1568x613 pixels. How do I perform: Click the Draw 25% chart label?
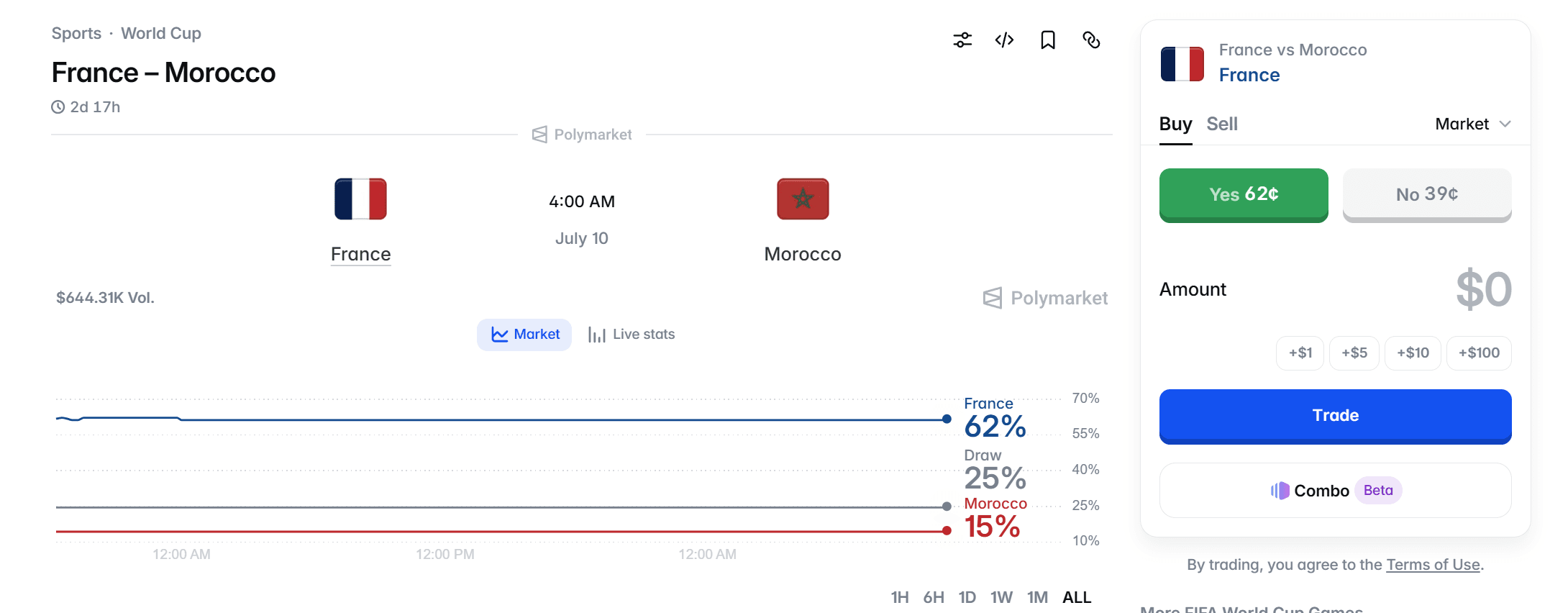pos(995,470)
